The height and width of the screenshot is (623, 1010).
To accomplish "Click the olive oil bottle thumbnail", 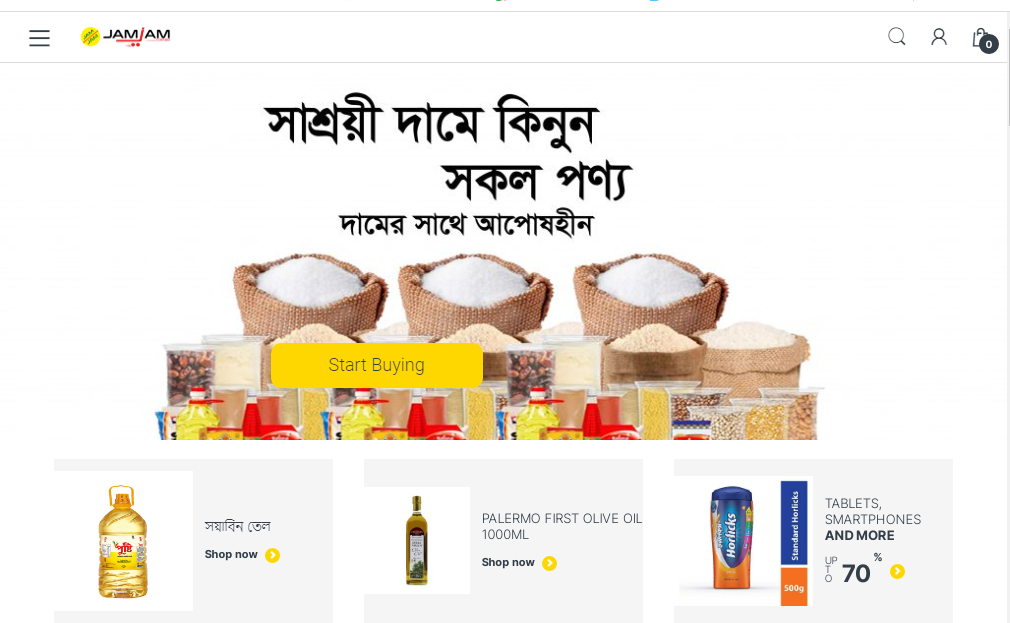I will [417, 541].
